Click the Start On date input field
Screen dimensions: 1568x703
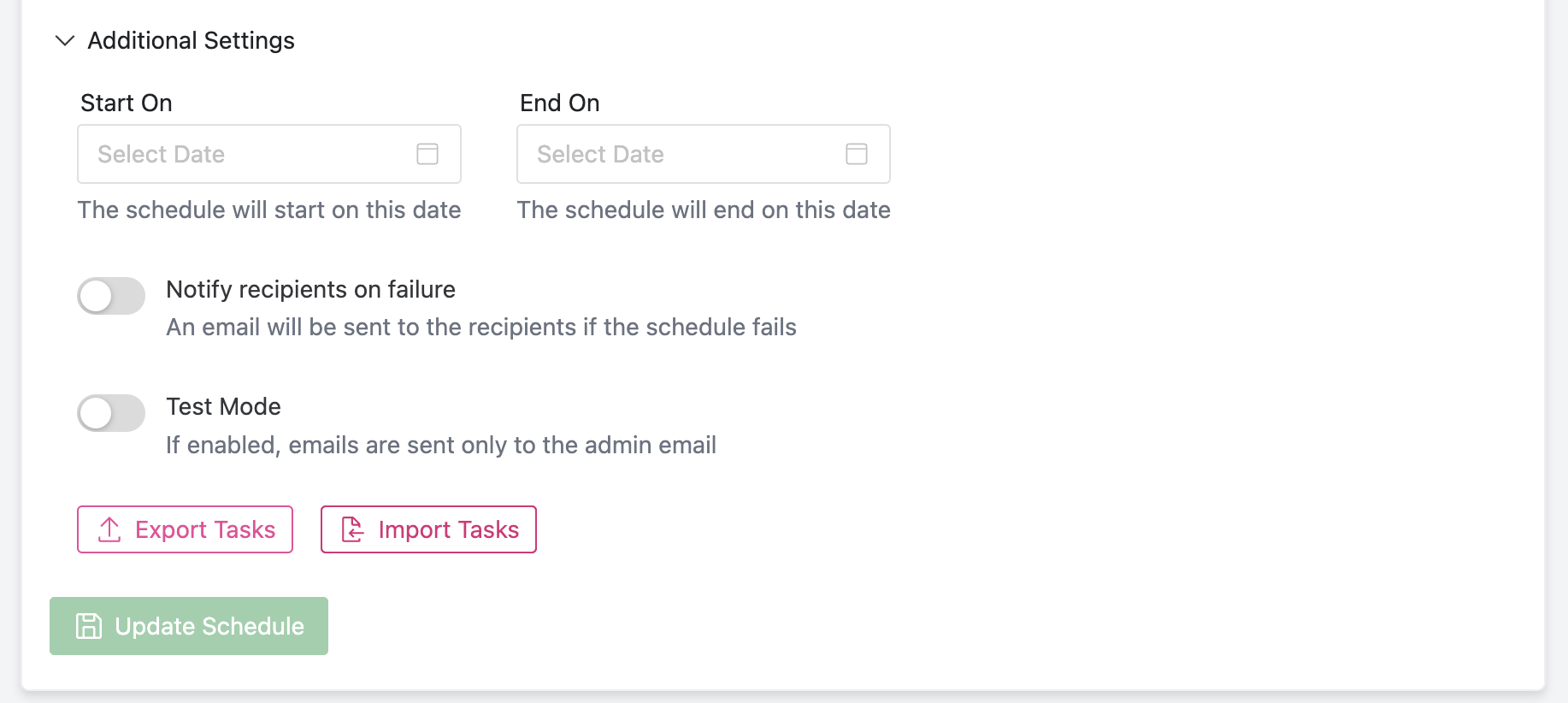(248, 154)
